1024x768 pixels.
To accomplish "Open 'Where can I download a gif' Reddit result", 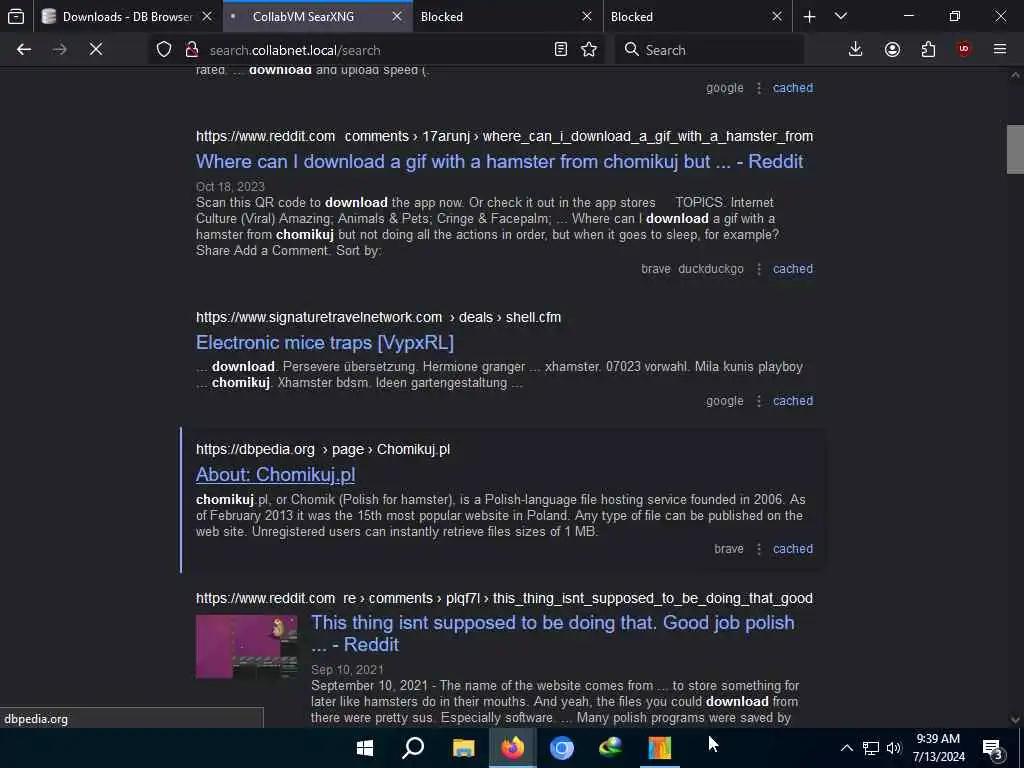I will pos(499,162).
